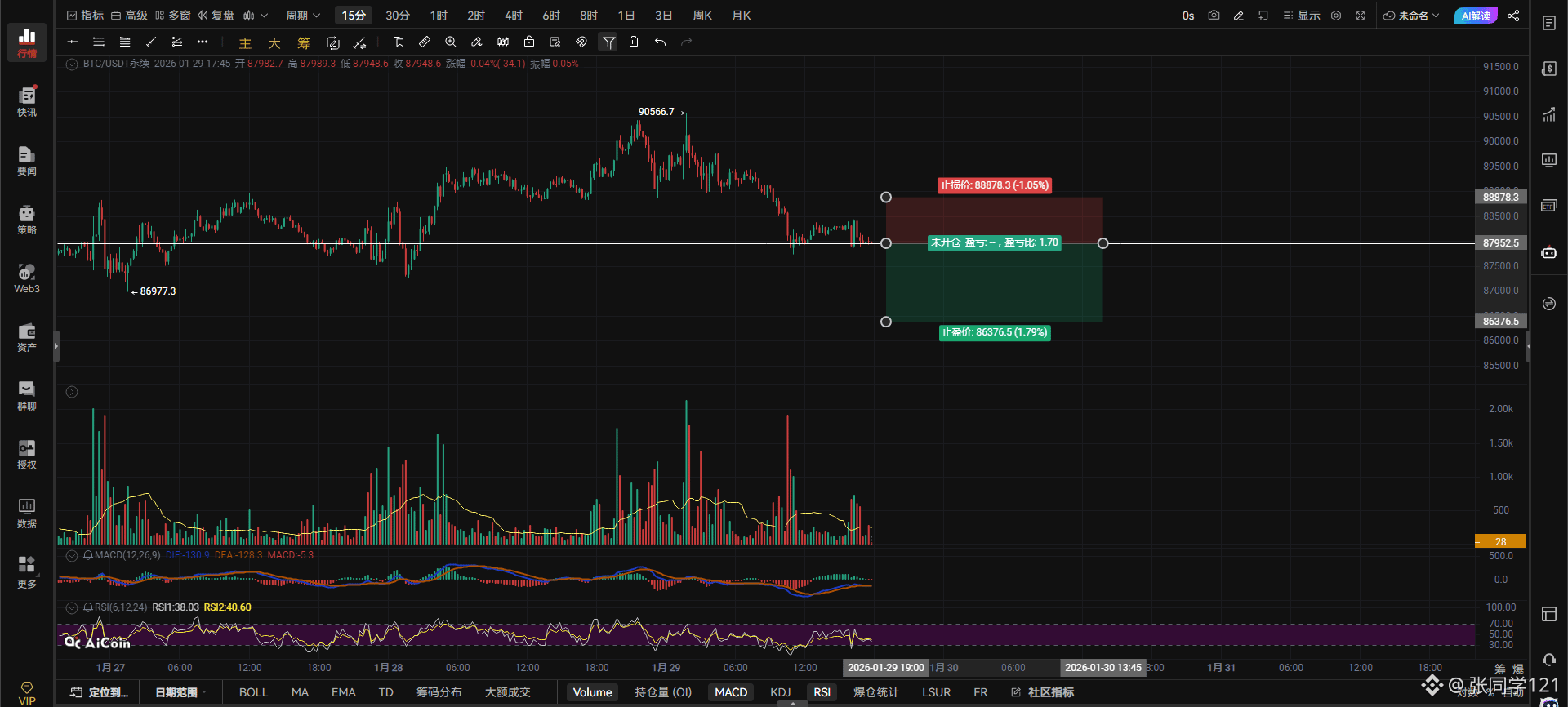1568x707 pixels.
Task: Collapse the BTC/USDT main chart legend
Action: (x=72, y=64)
